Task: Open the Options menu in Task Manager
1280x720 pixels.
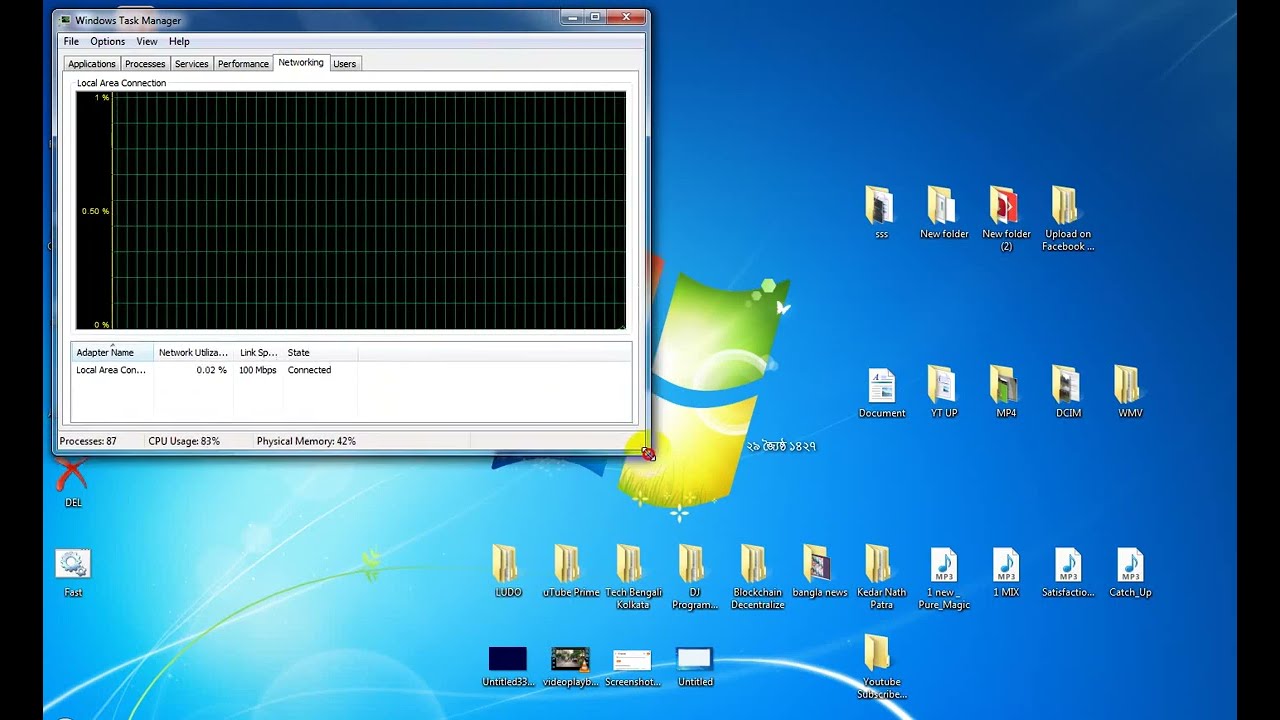Action: pyautogui.click(x=107, y=41)
